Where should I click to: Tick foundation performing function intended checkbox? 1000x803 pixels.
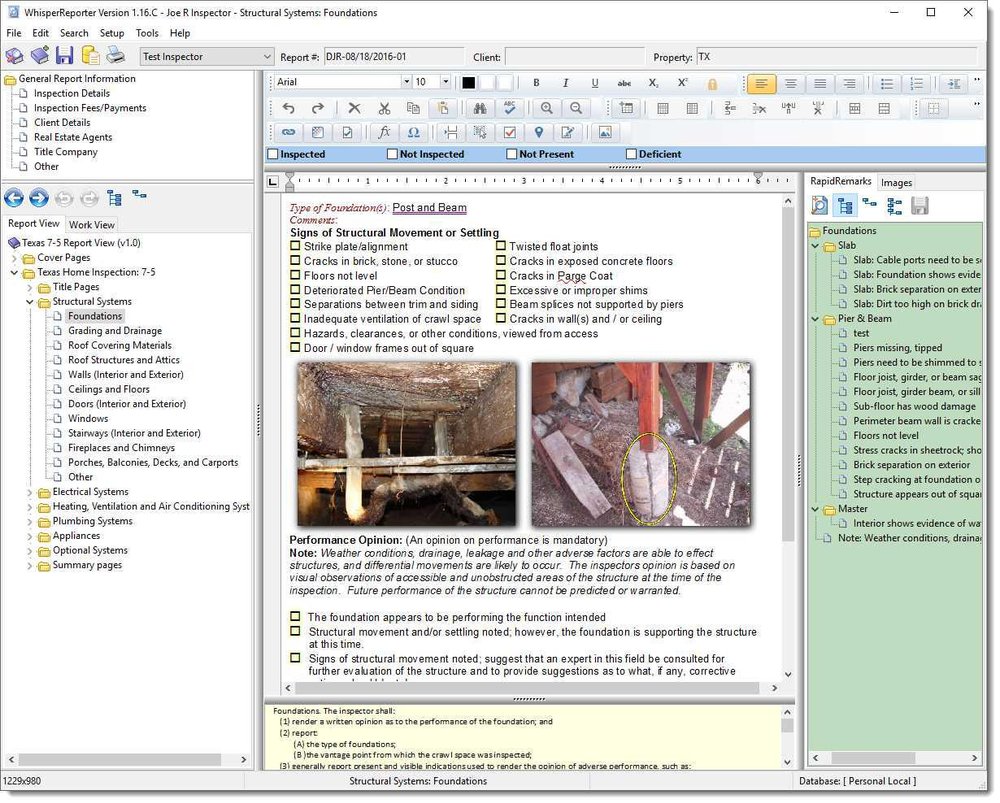pyautogui.click(x=295, y=617)
